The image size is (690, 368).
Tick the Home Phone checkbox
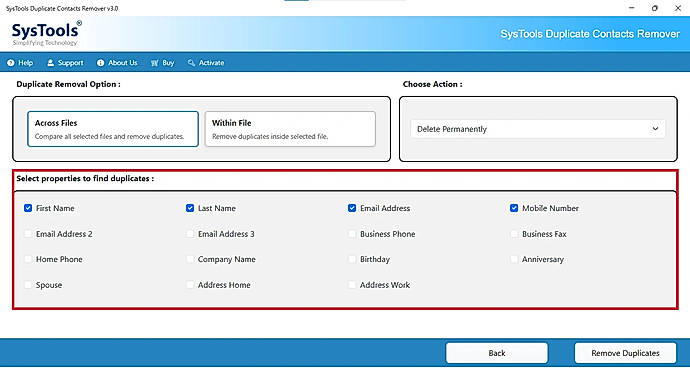click(28, 259)
